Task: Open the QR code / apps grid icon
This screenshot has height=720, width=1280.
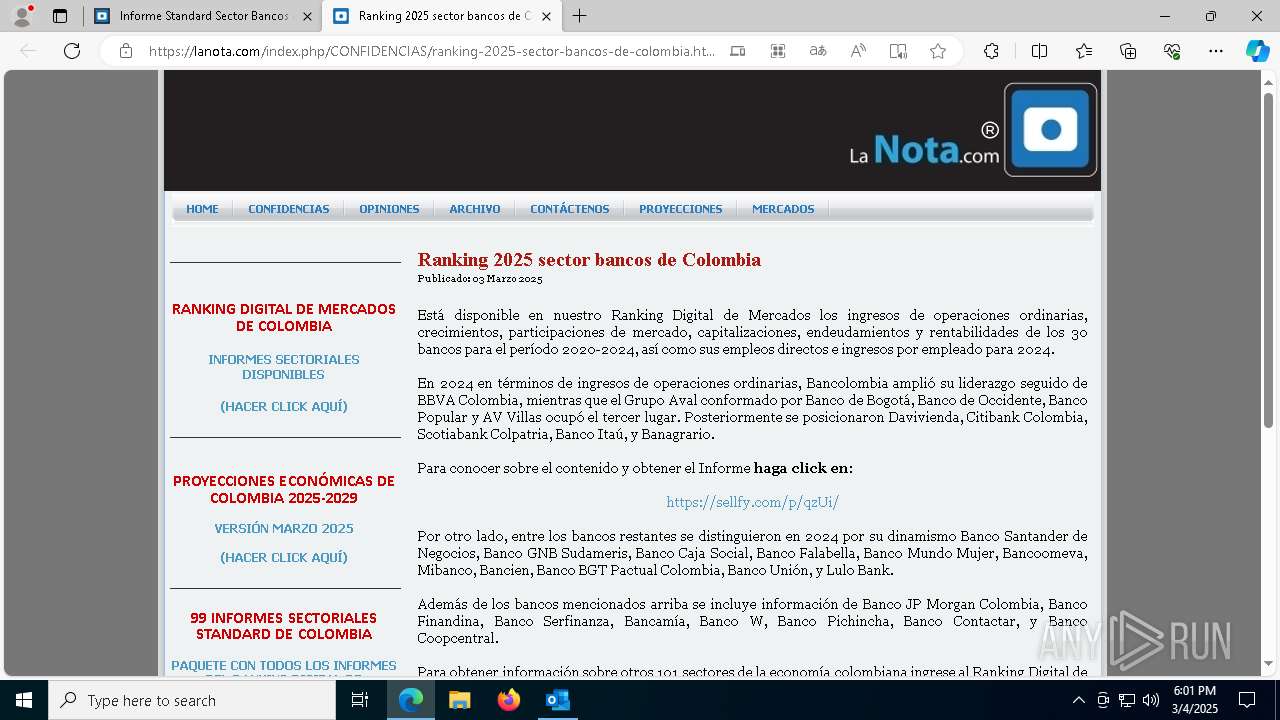Action: click(778, 51)
